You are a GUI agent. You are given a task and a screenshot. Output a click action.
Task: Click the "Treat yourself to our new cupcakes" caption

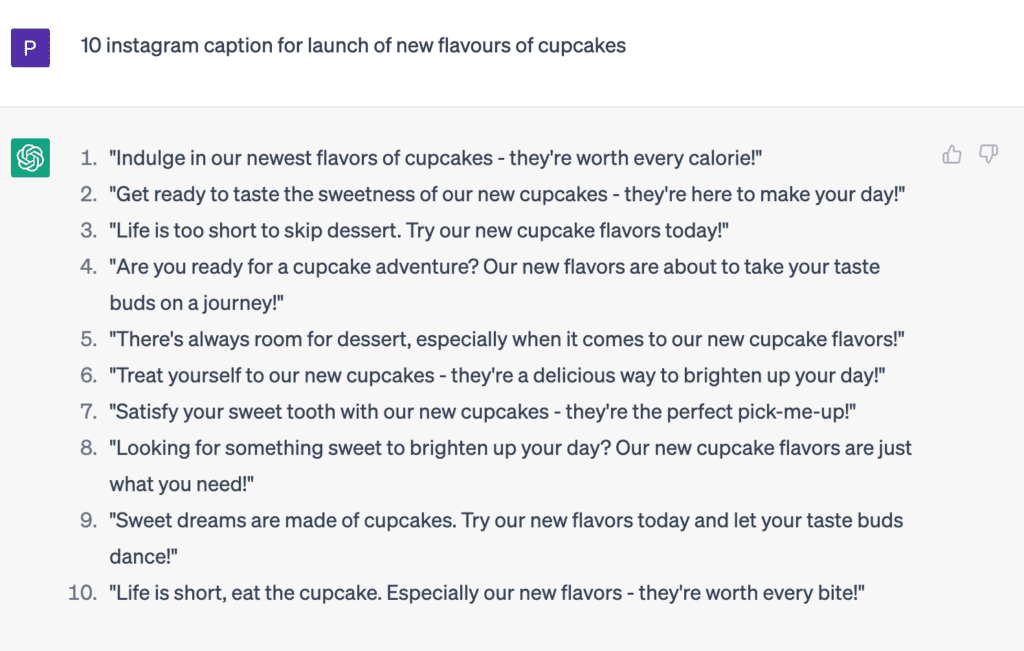point(497,375)
